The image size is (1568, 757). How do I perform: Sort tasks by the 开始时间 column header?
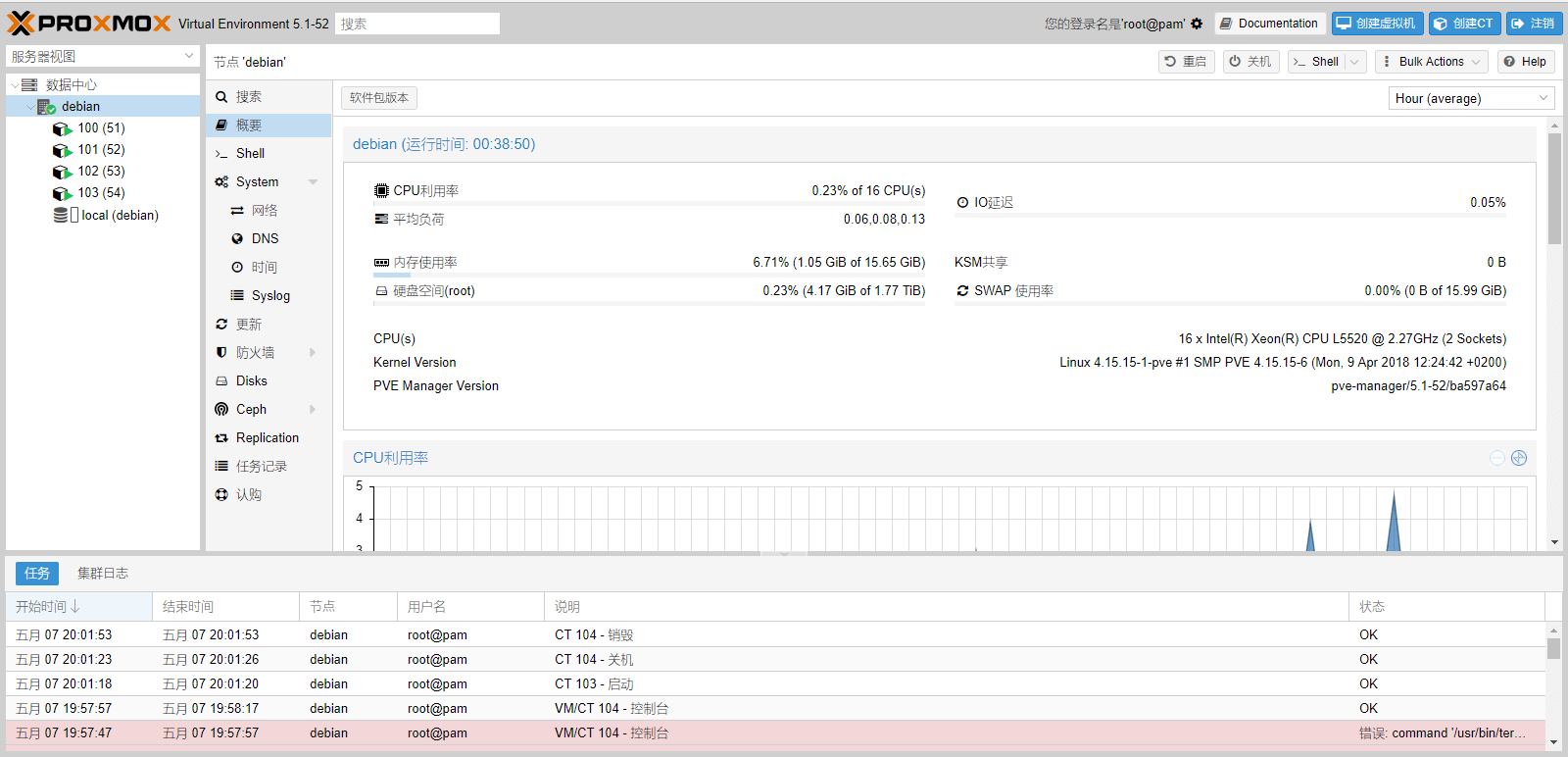click(78, 607)
